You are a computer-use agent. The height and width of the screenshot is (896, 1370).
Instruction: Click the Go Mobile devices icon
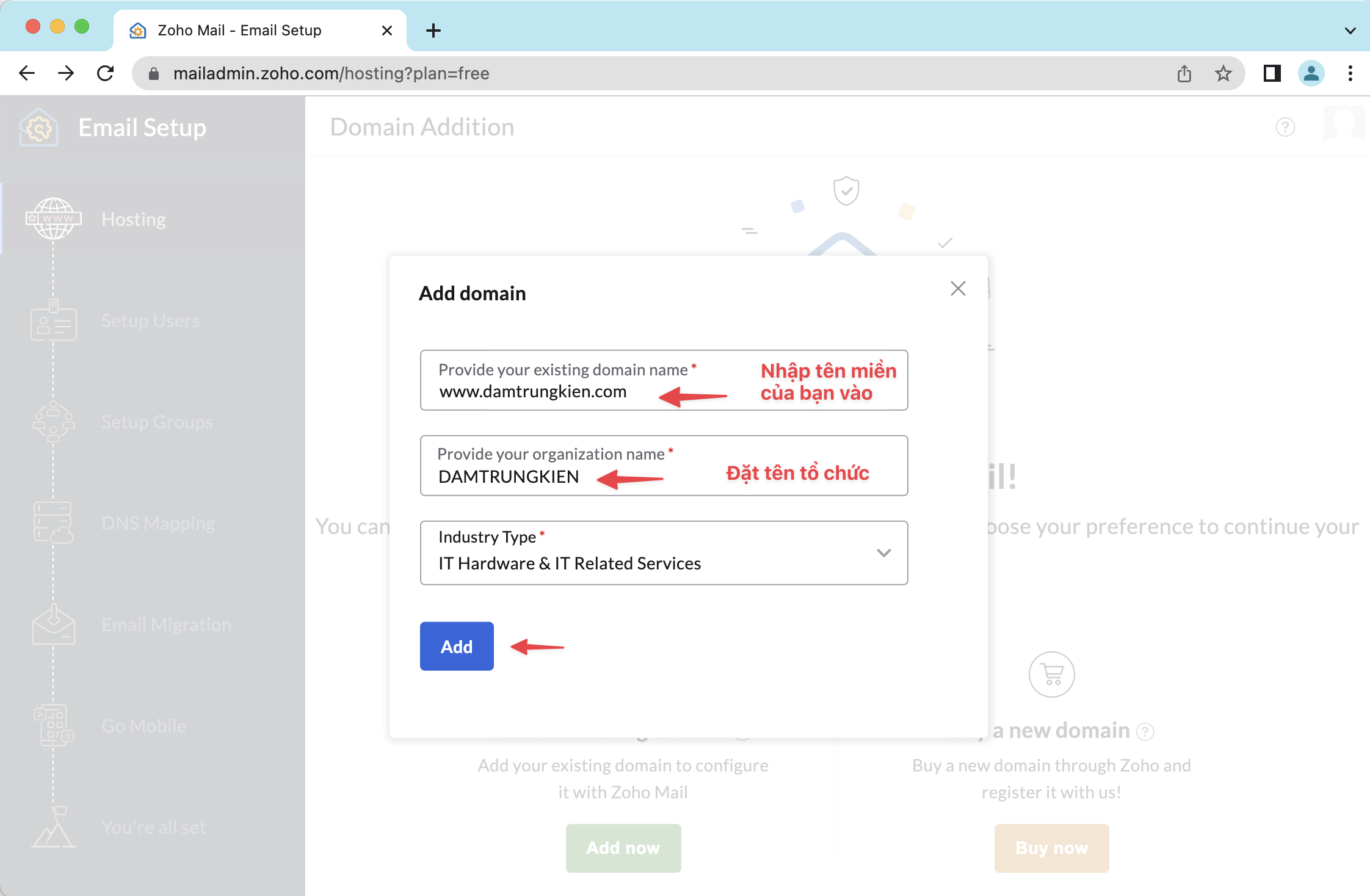pos(54,725)
